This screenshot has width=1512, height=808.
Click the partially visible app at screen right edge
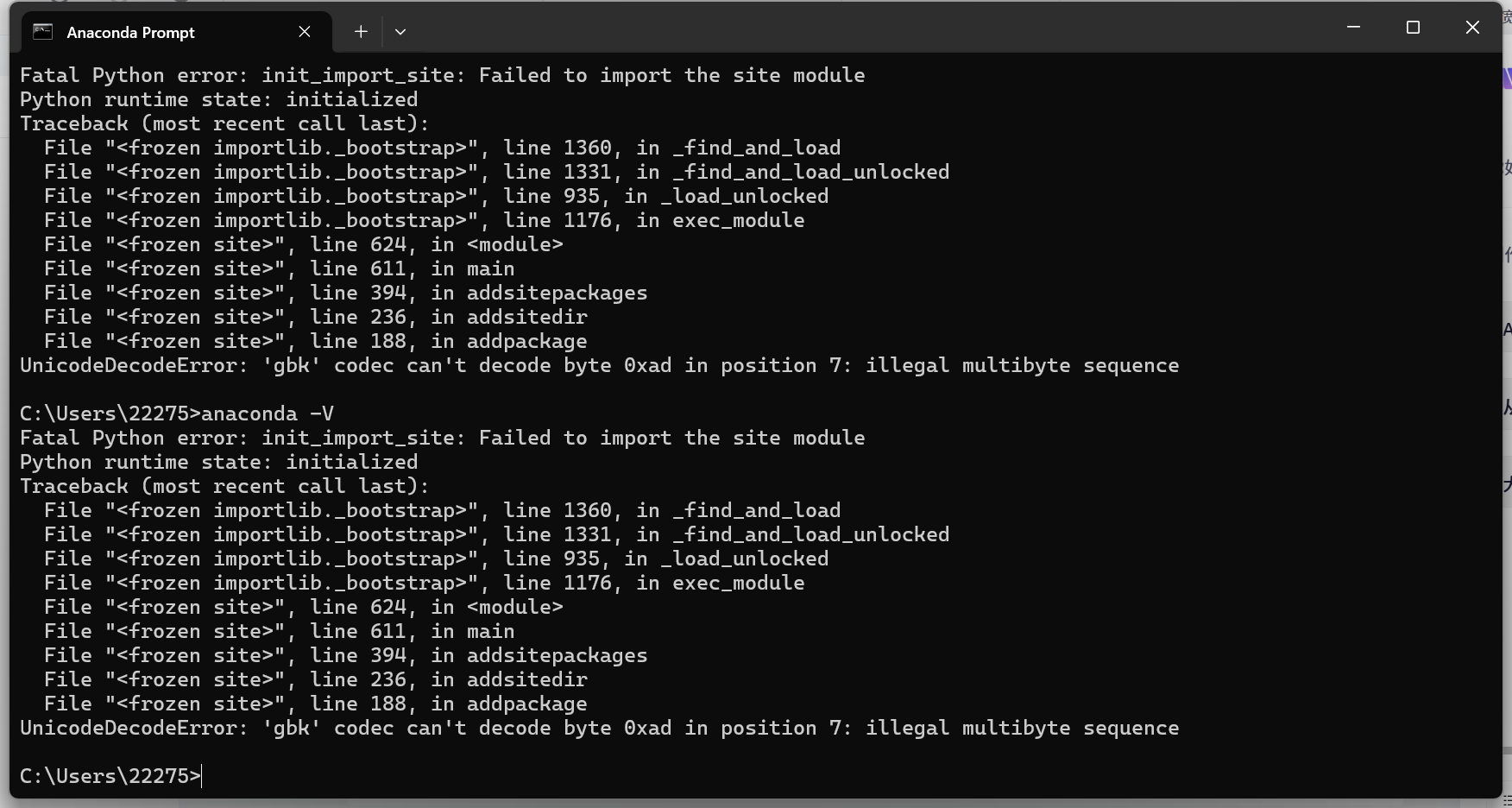pyautogui.click(x=1508, y=345)
